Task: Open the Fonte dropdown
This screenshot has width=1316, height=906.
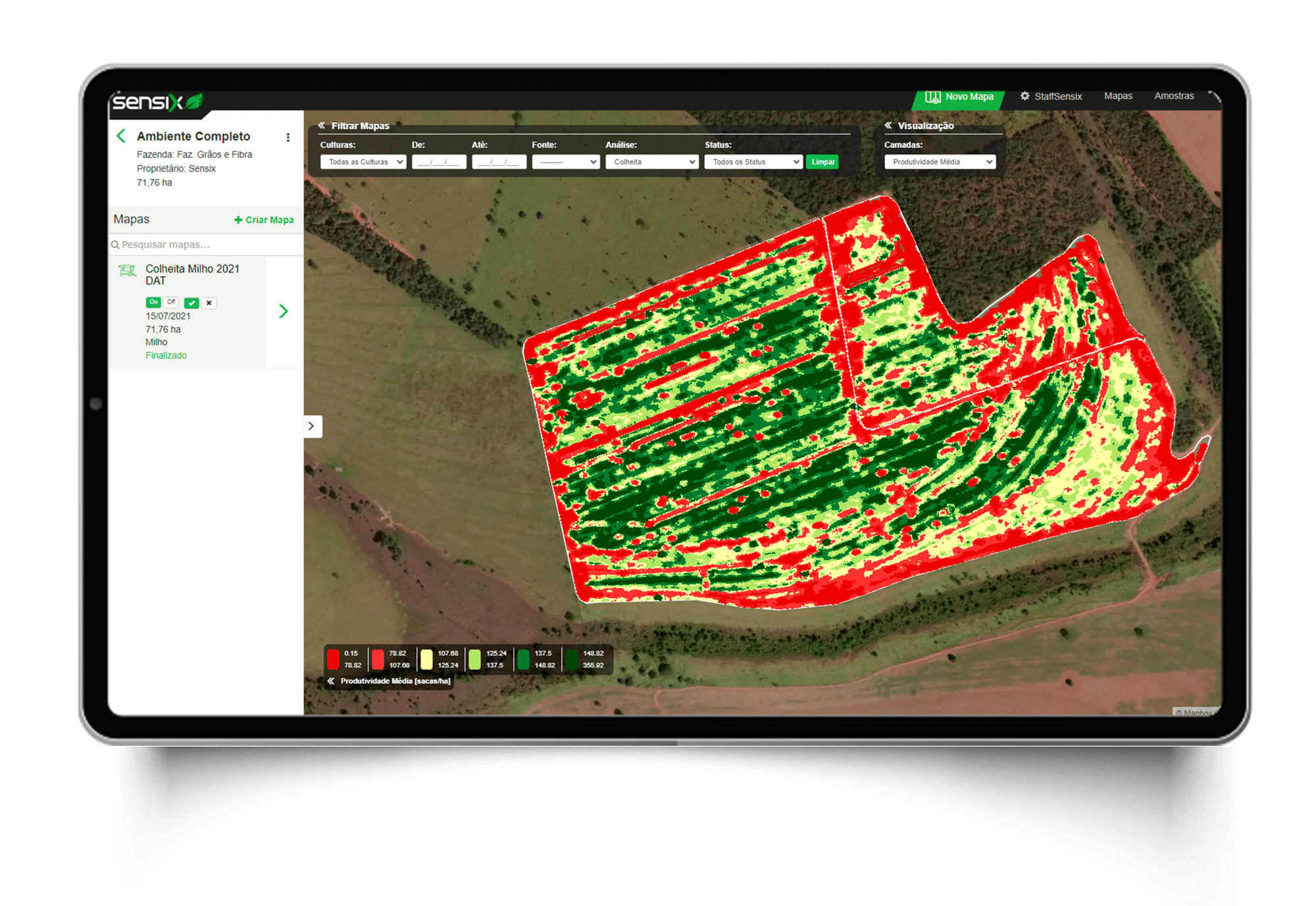Action: pyautogui.click(x=565, y=162)
